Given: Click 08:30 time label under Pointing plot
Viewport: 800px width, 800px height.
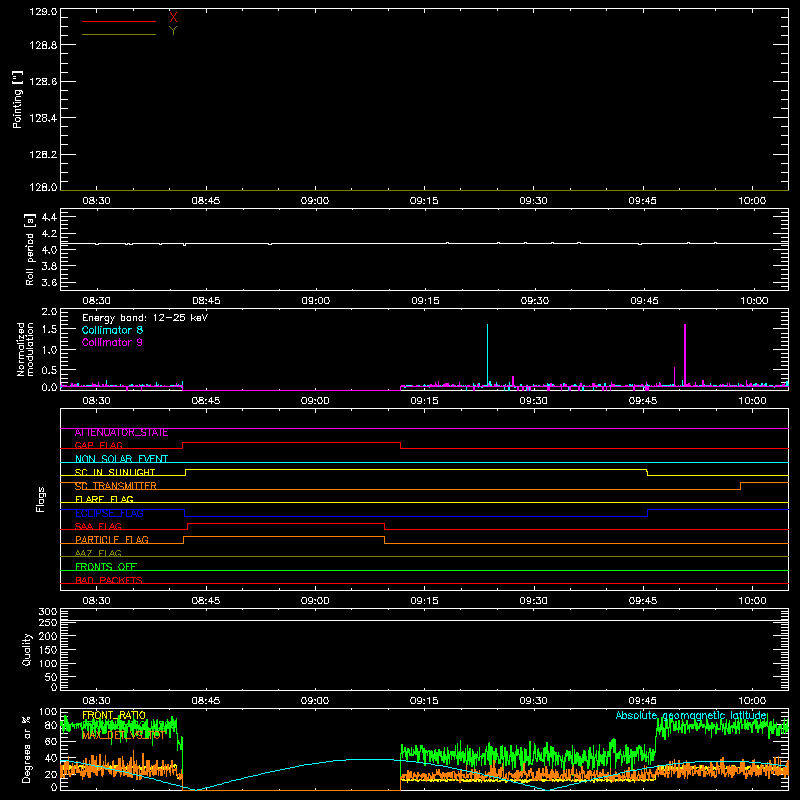Looking at the screenshot, I should tap(96, 201).
